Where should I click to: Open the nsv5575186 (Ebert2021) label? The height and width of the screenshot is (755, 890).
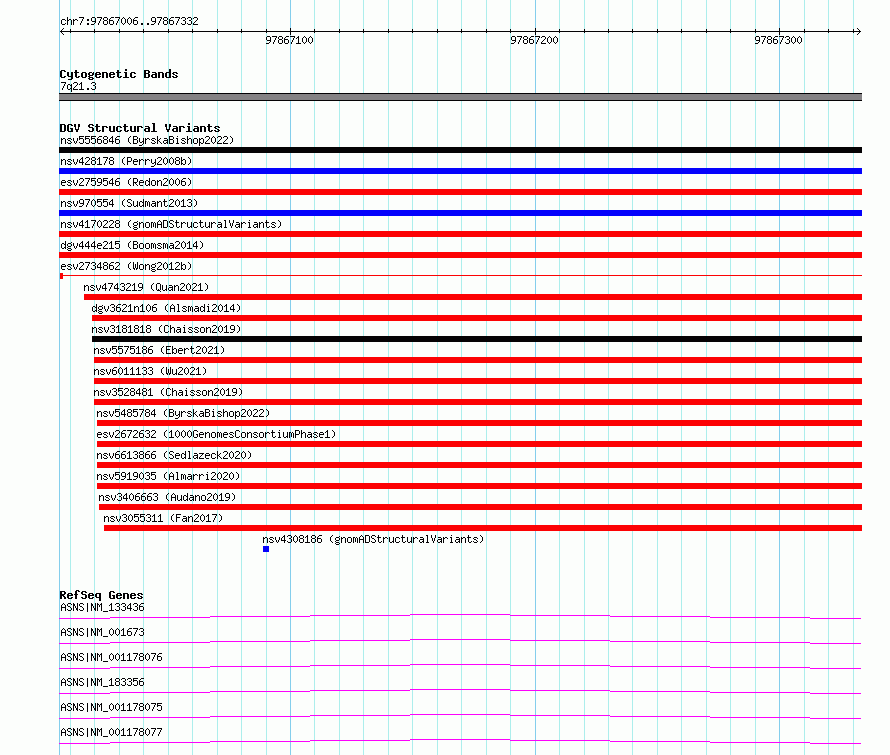tap(159, 350)
